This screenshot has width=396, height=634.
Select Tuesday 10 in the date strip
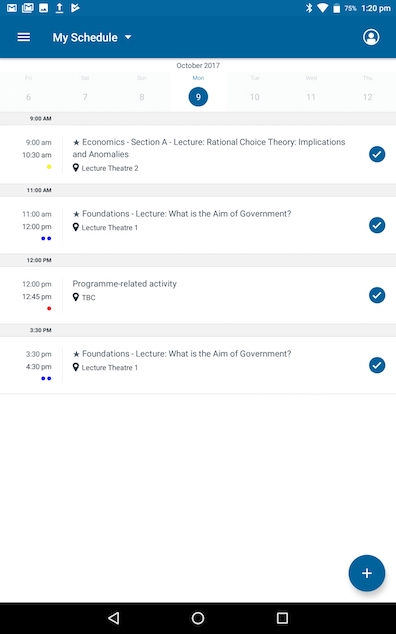coord(254,91)
